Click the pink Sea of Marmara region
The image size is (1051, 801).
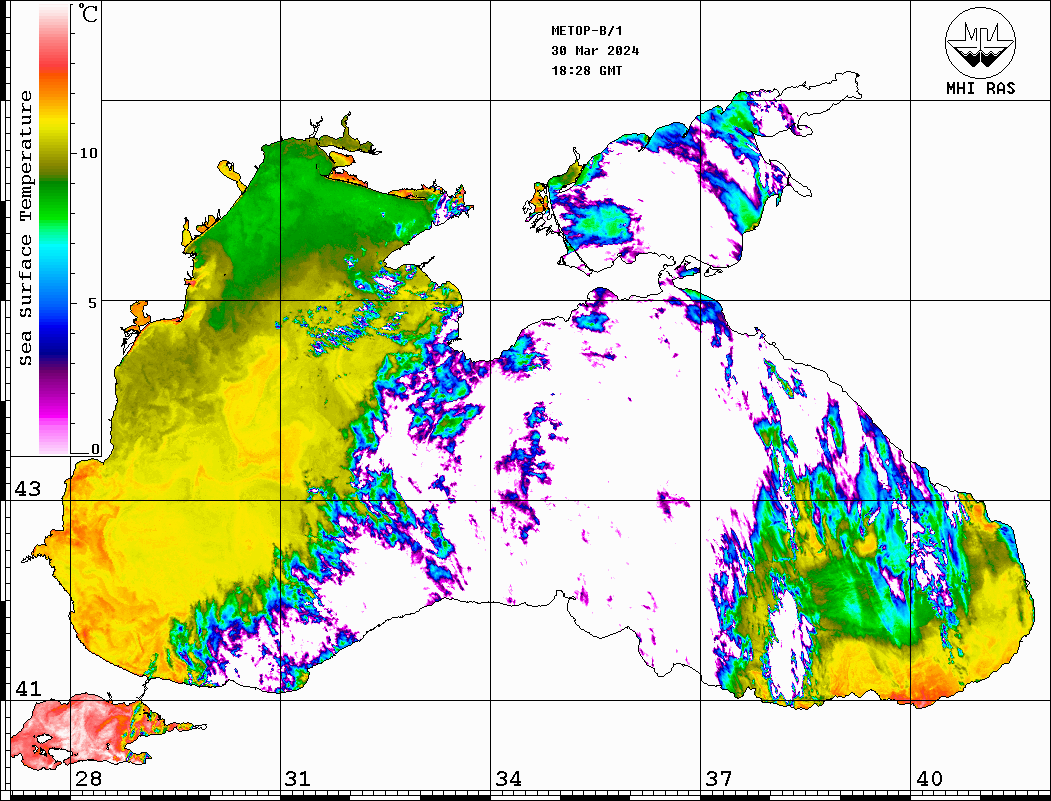click(x=80, y=729)
